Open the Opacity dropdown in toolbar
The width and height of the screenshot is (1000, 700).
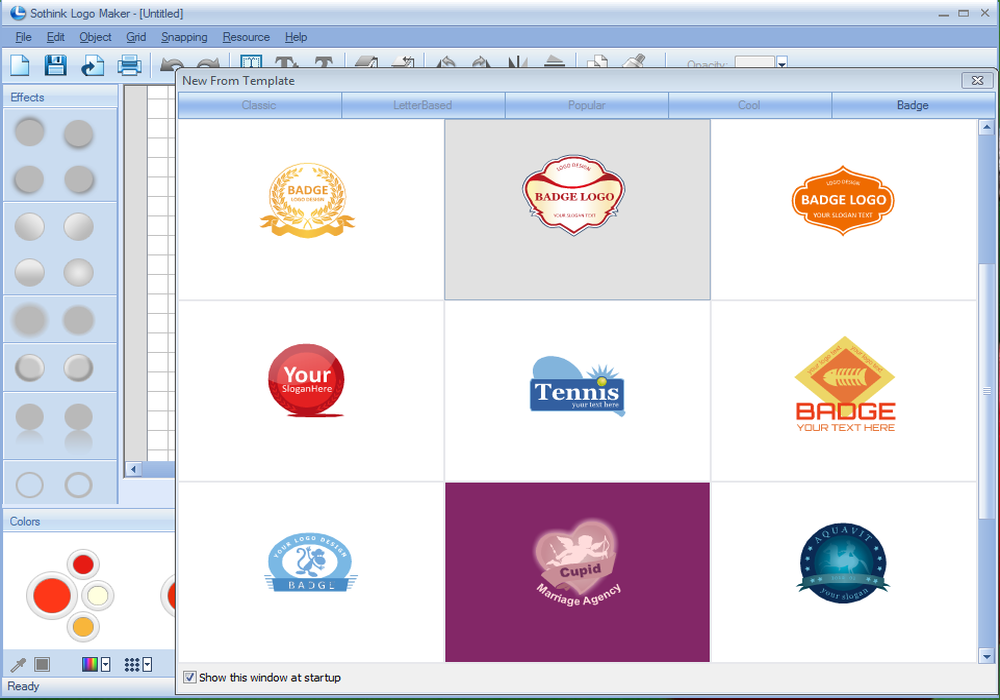(x=782, y=65)
